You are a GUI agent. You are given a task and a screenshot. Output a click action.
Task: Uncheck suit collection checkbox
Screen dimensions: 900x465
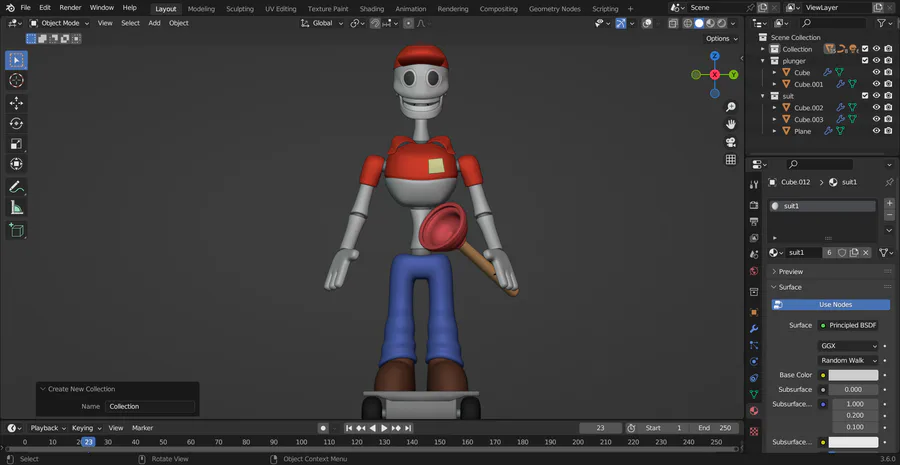[865, 96]
